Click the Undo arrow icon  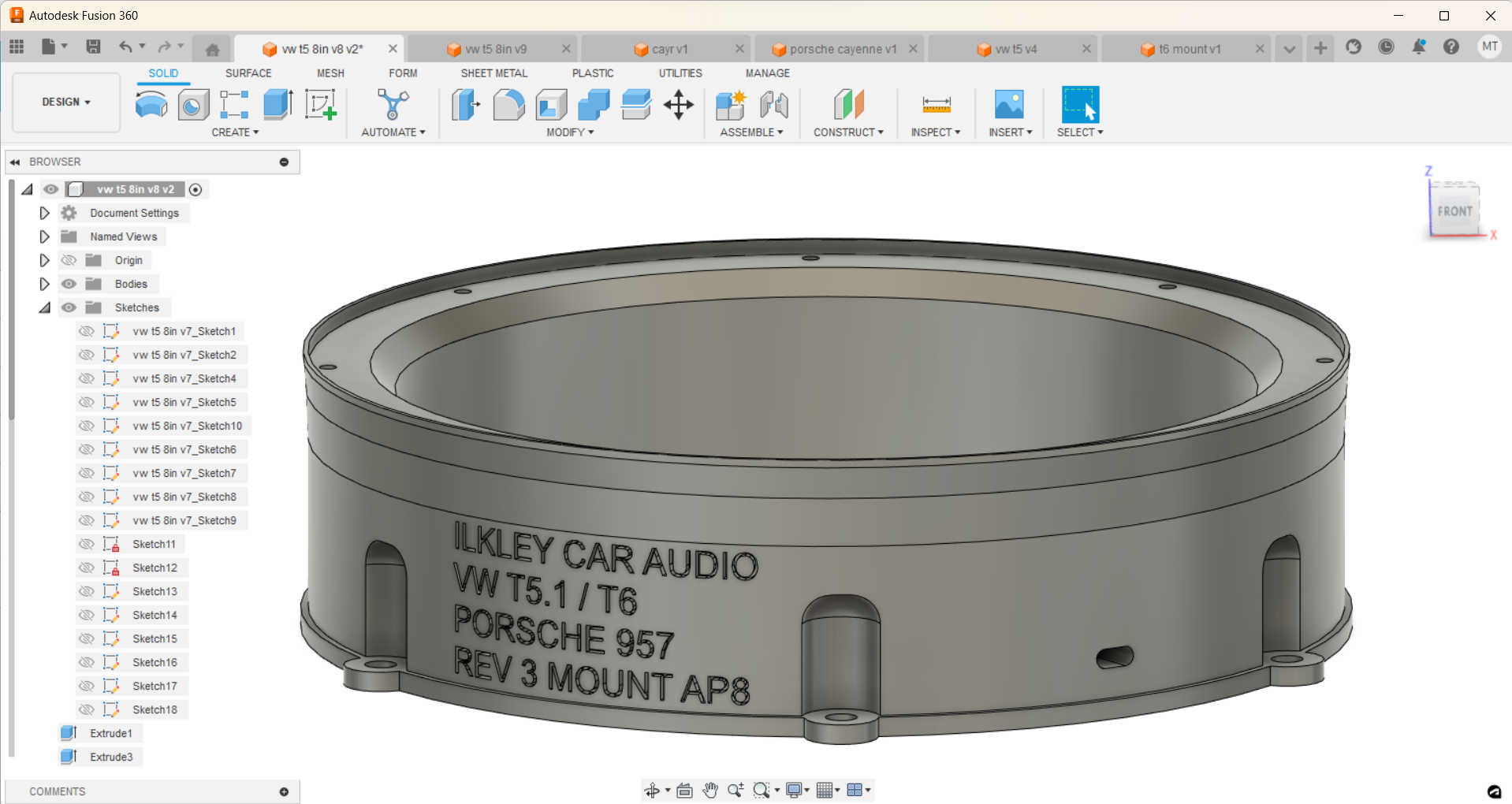pos(125,47)
